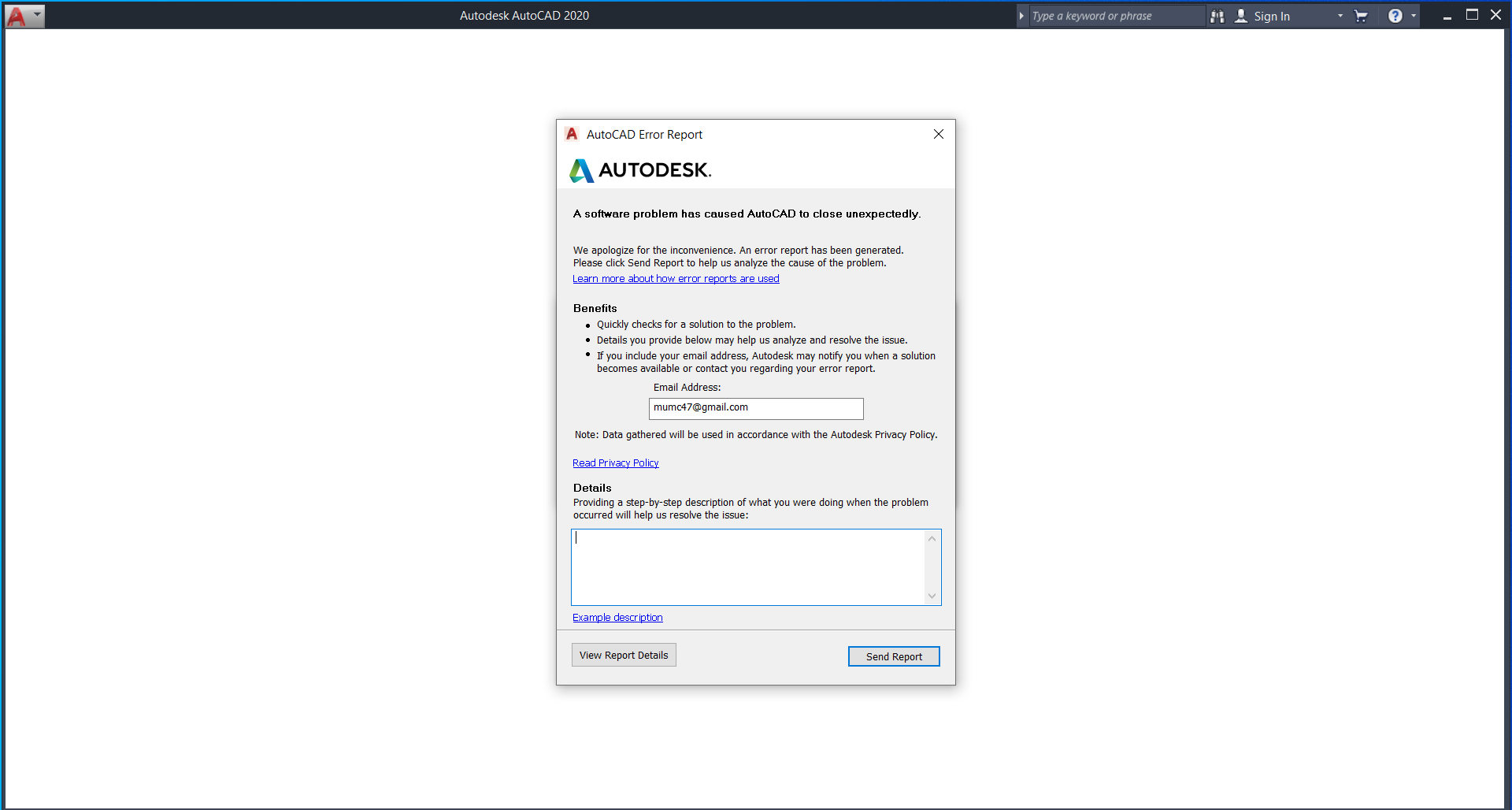Viewport: 1512px width, 810px height.
Task: Expand the InfoCenter search arrow
Action: 1021,16
